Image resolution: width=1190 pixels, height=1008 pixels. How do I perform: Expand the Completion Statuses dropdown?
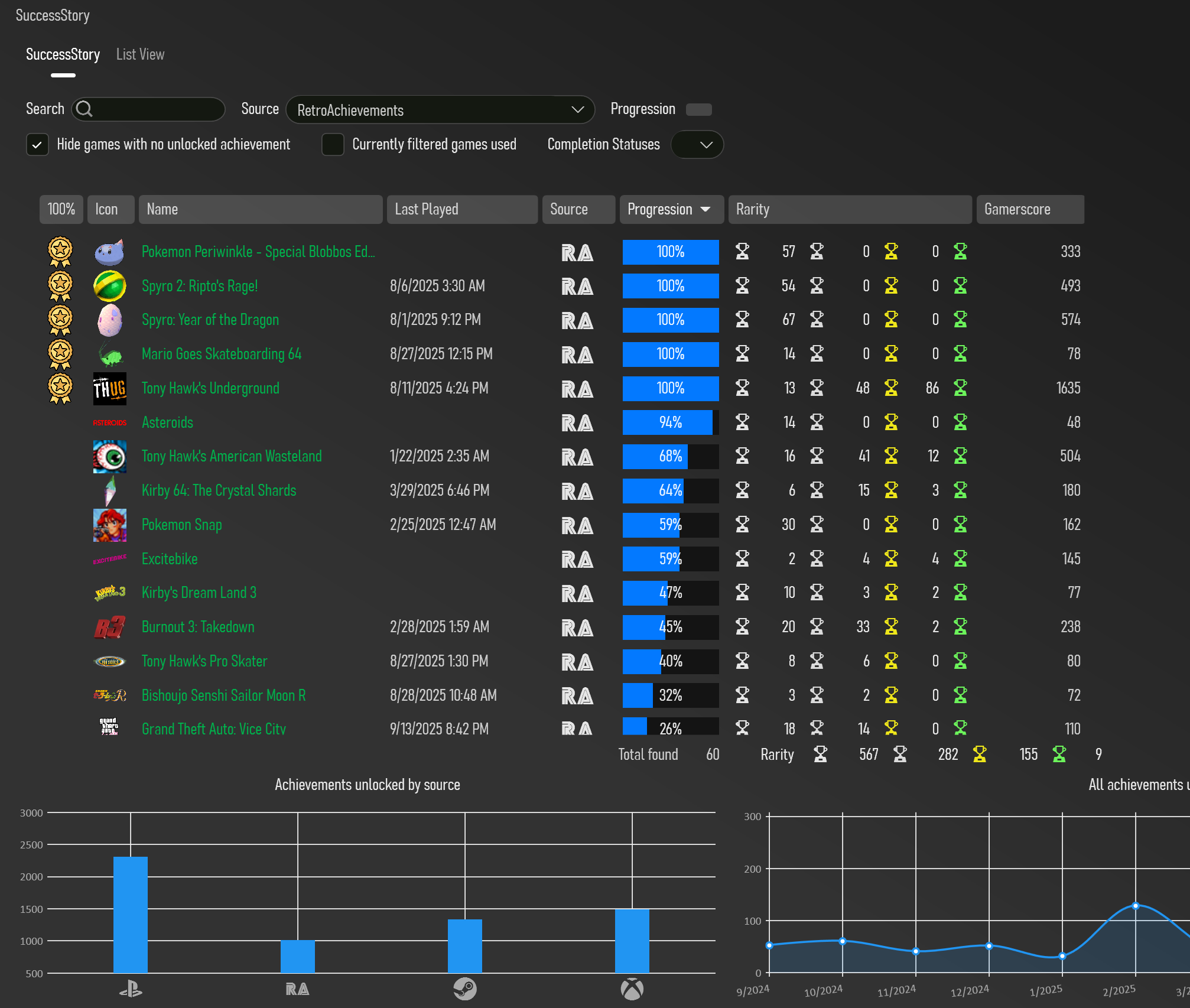coord(697,145)
